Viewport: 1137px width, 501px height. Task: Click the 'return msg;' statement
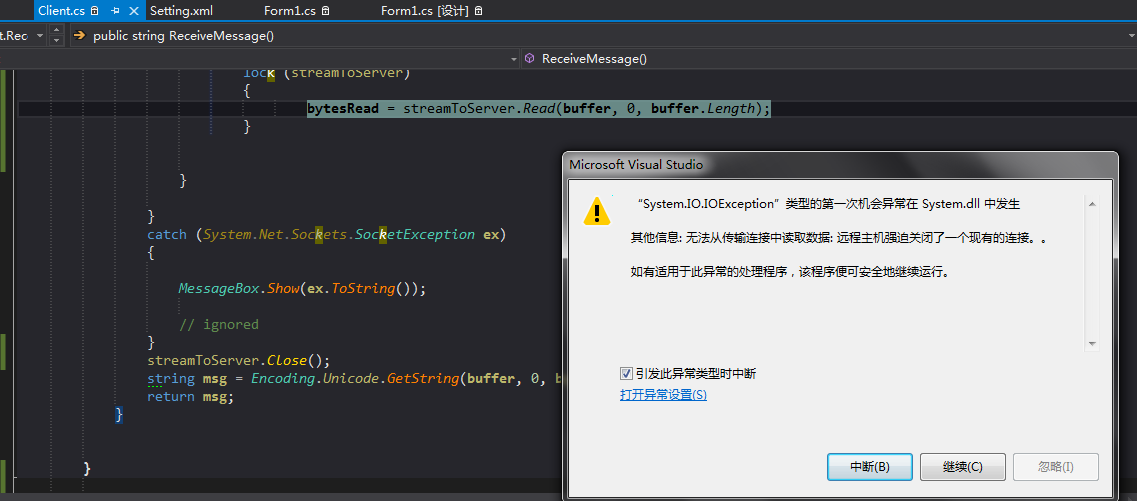coord(191,397)
